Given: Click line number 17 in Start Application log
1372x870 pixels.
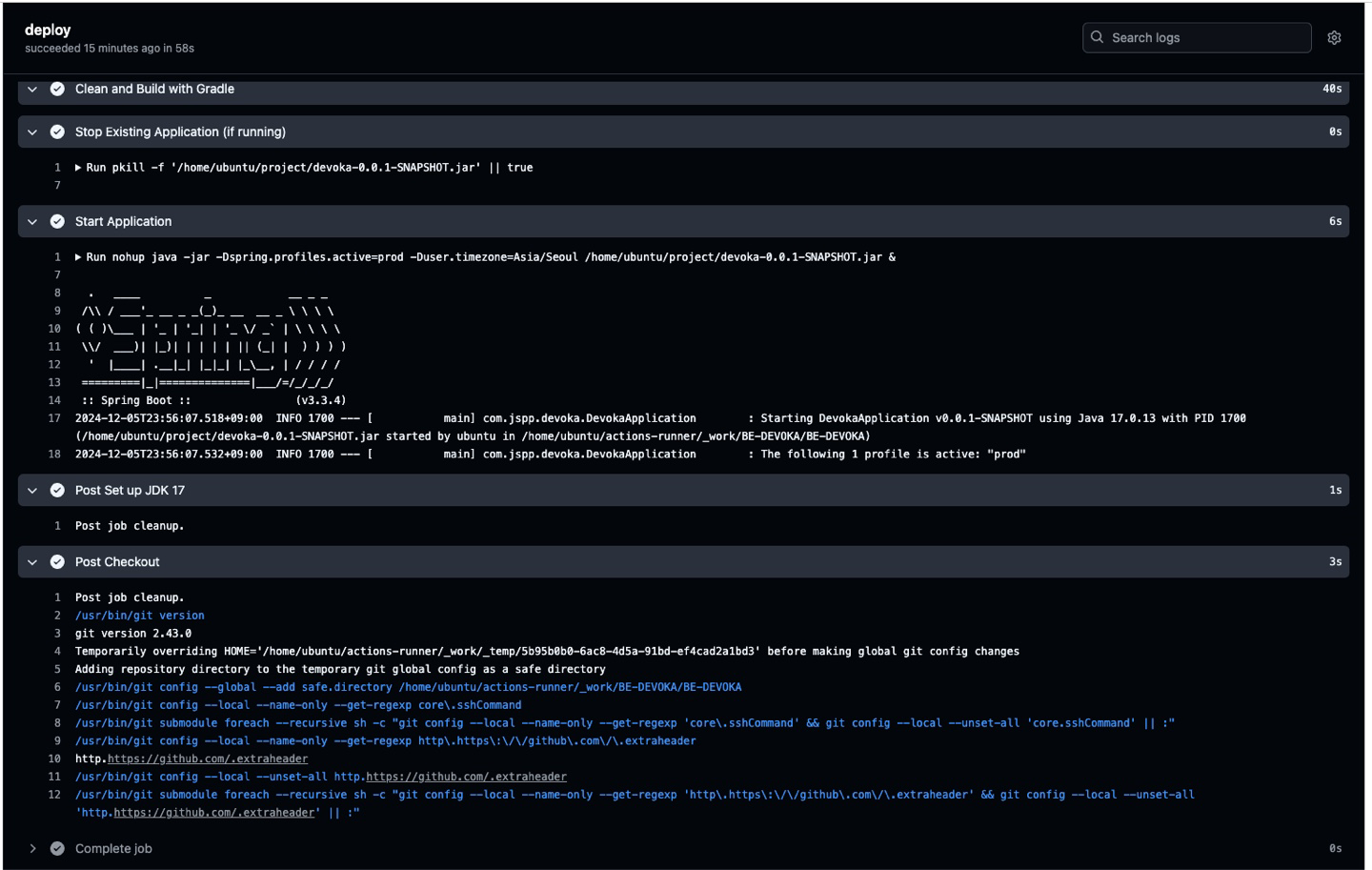Looking at the screenshot, I should point(54,418).
